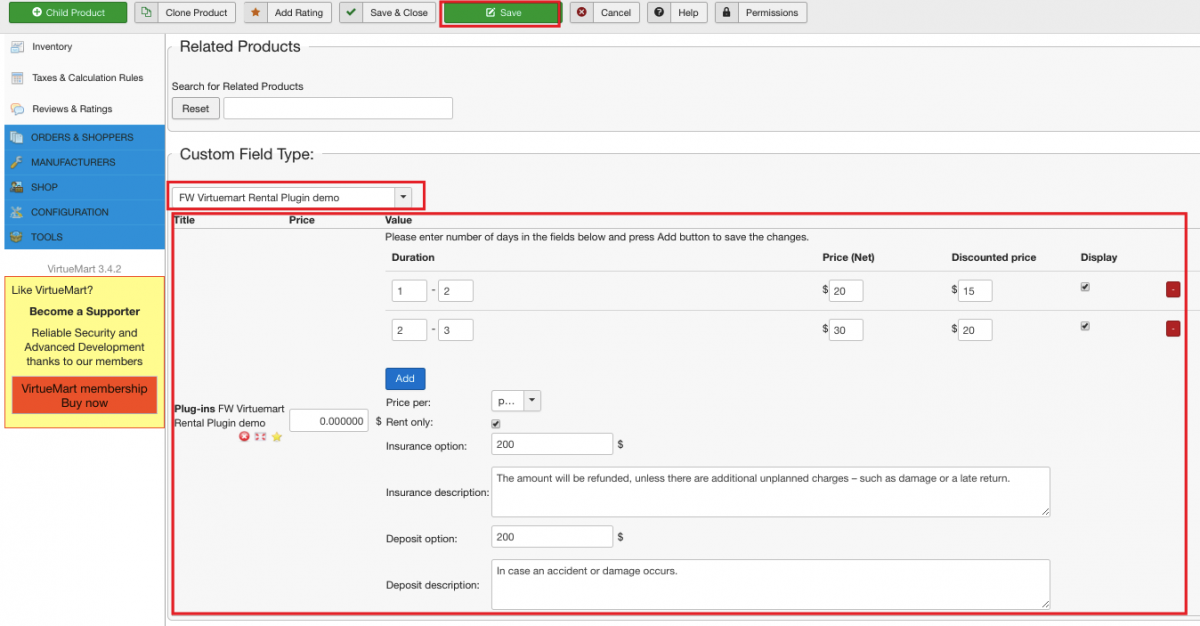Select Taxes & Calculation Rules in sidebar

(x=87, y=78)
